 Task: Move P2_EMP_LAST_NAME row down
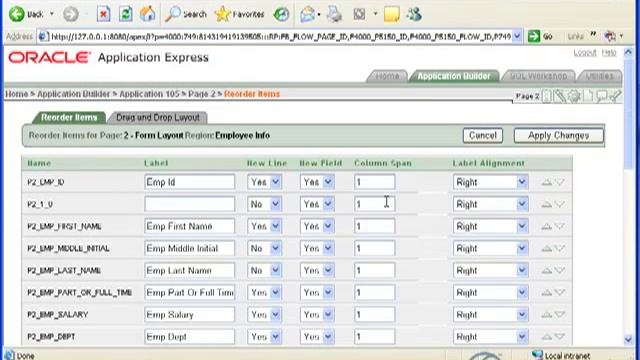click(x=560, y=270)
